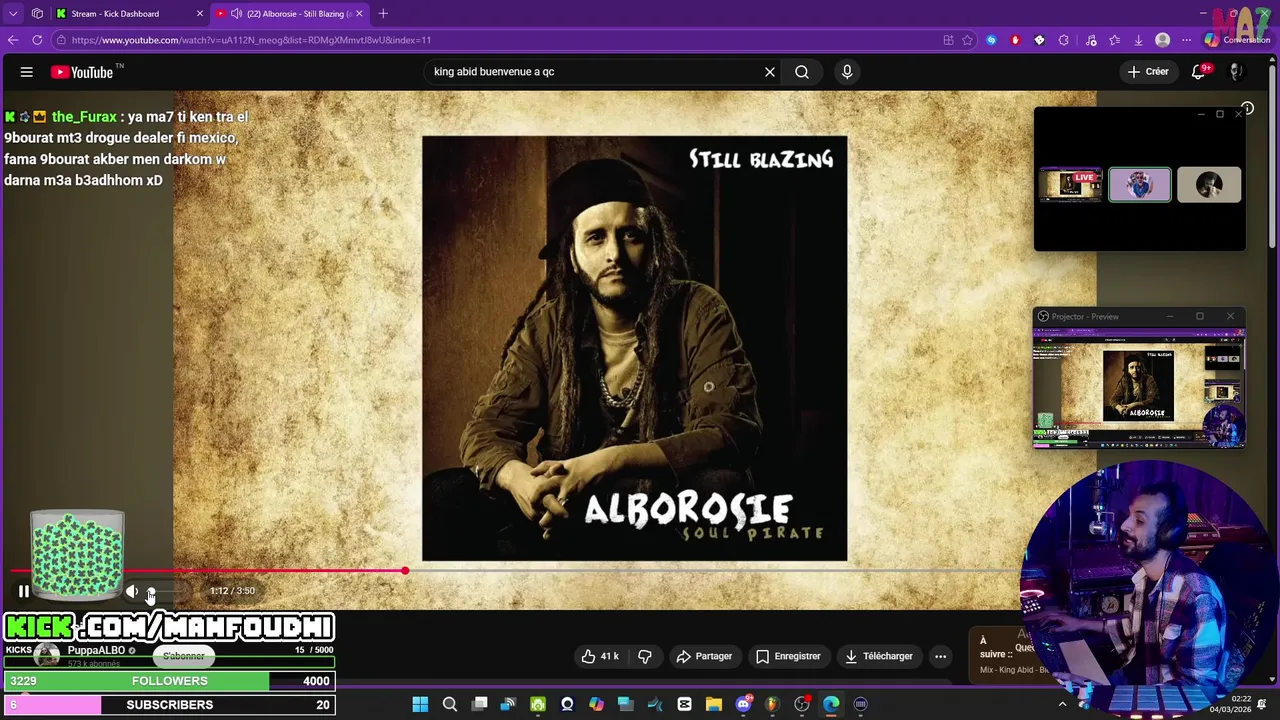Add this page to favorites with the star
Screen dimensions: 1280x720
(967, 40)
